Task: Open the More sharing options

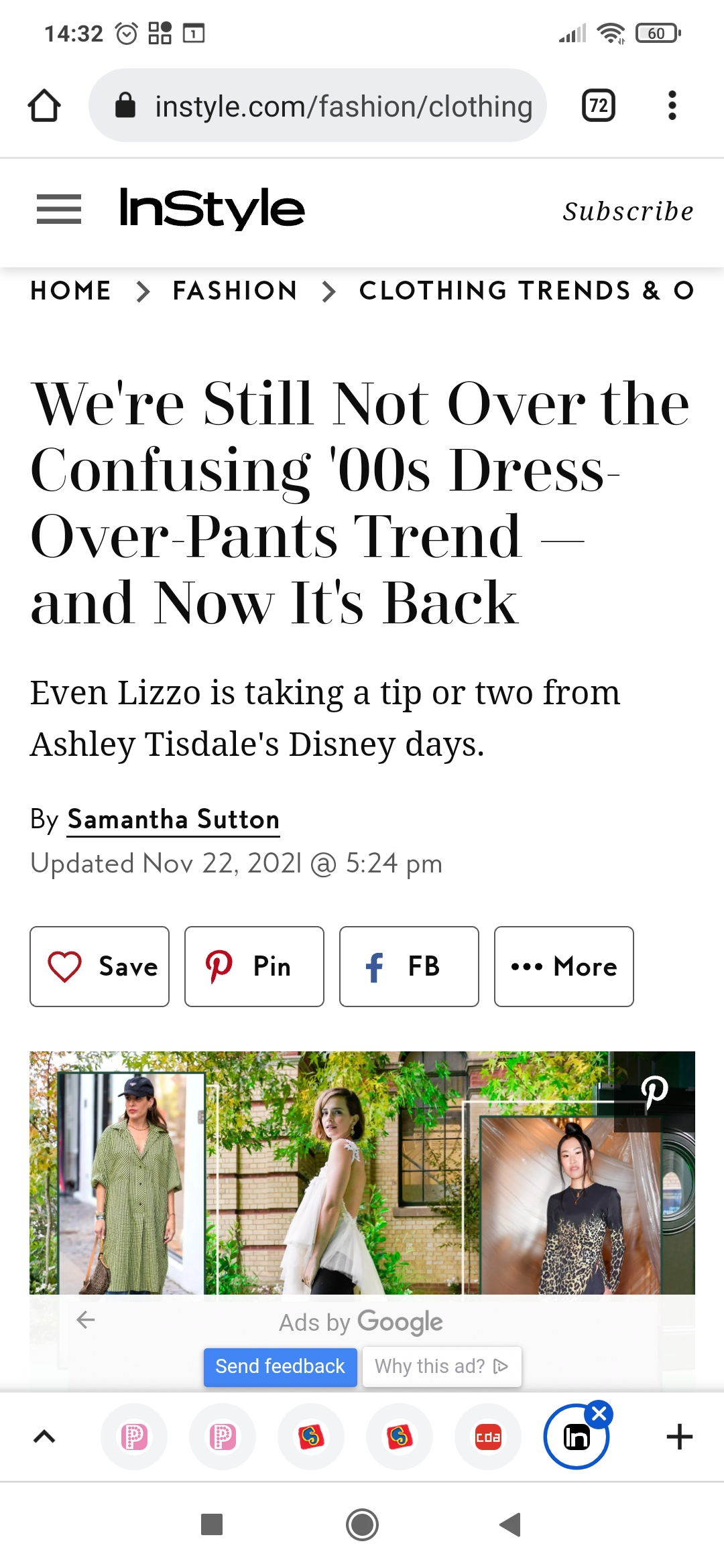Action: [564, 966]
